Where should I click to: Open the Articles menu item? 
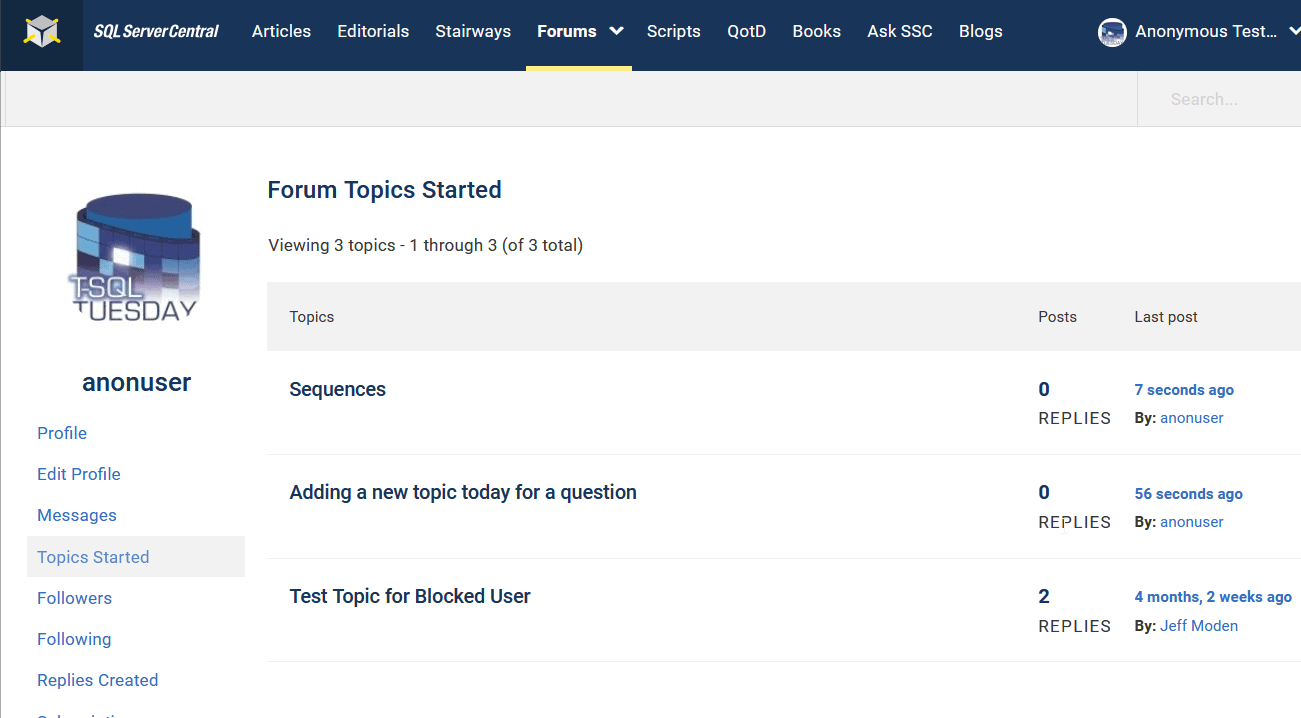click(x=281, y=32)
